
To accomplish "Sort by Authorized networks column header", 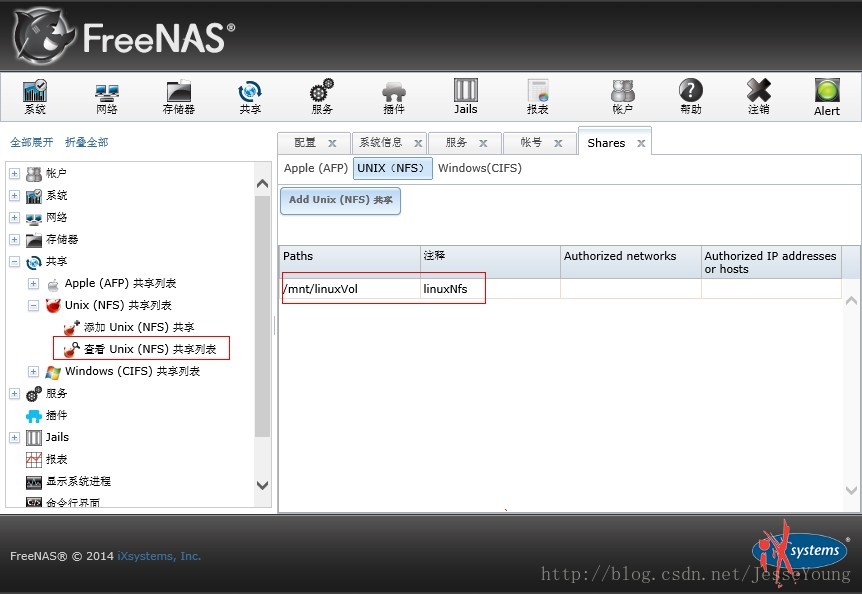I will [631, 262].
